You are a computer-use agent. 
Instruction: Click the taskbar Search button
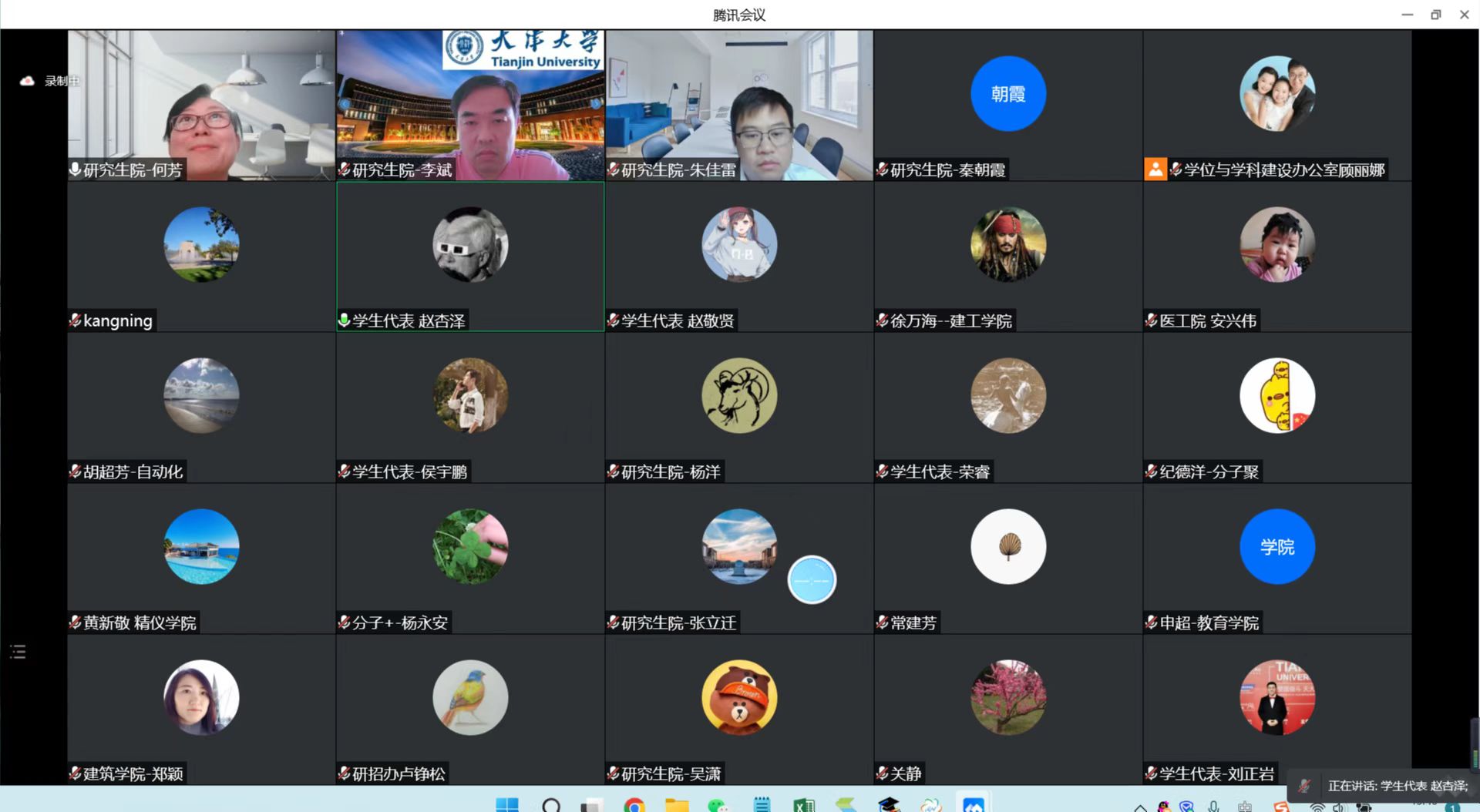point(550,805)
